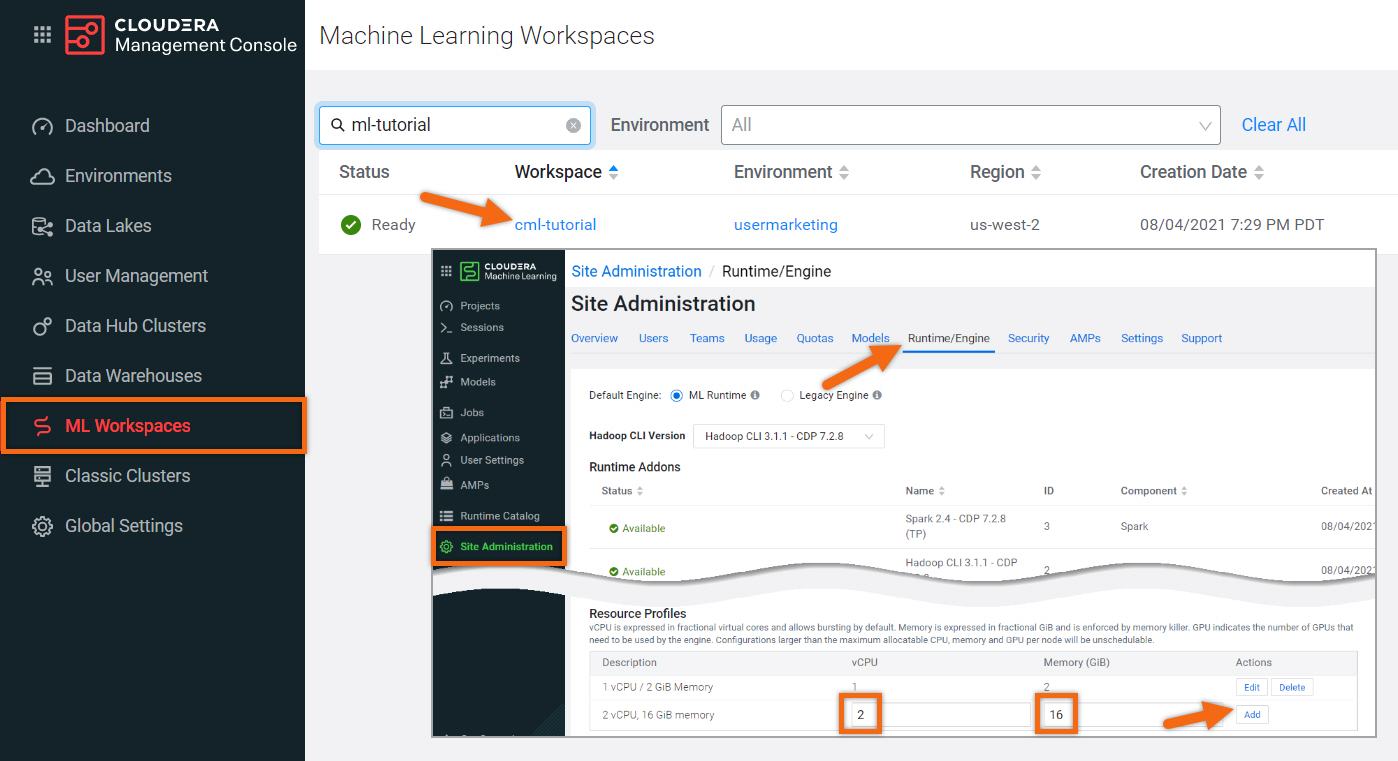Image resolution: width=1398 pixels, height=761 pixels.
Task: Click the Dashboard gauge icon
Action: point(42,126)
